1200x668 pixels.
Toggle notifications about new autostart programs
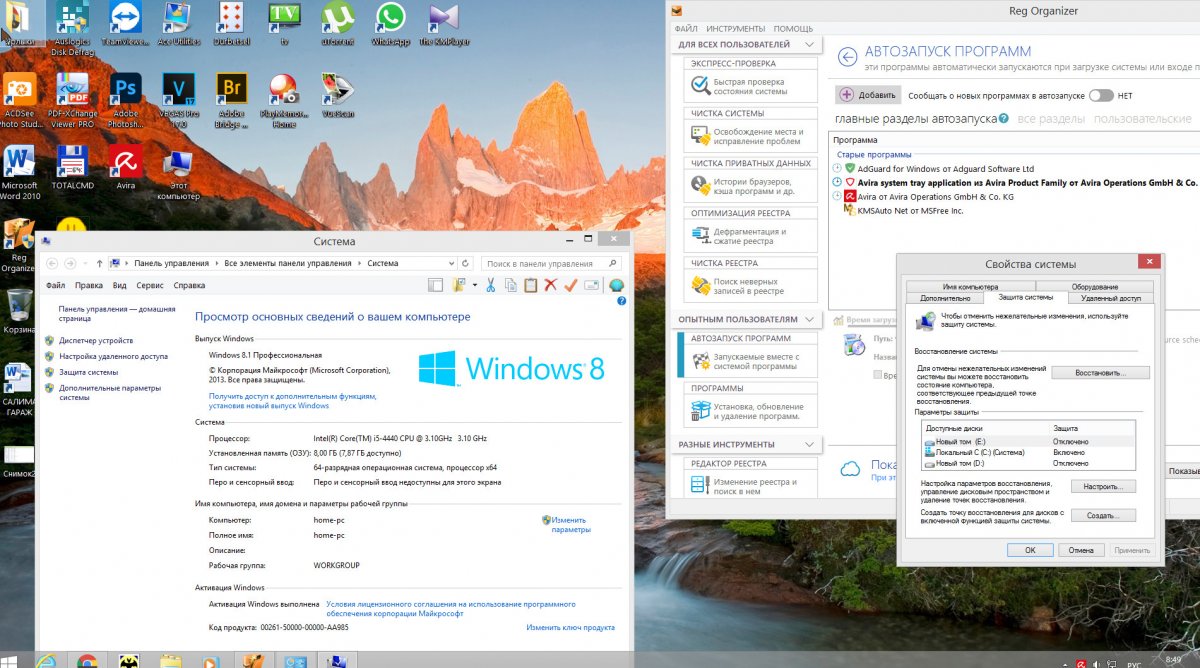(1100, 95)
